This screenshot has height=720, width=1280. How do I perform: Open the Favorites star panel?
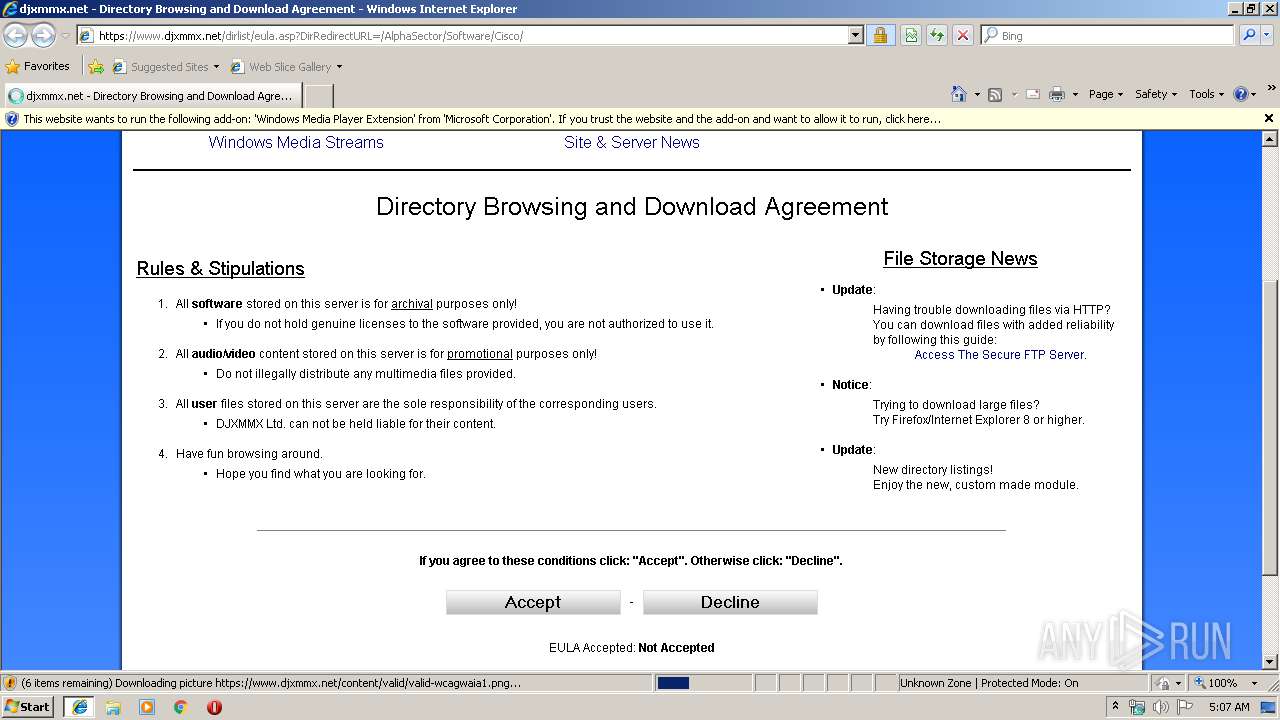13,67
